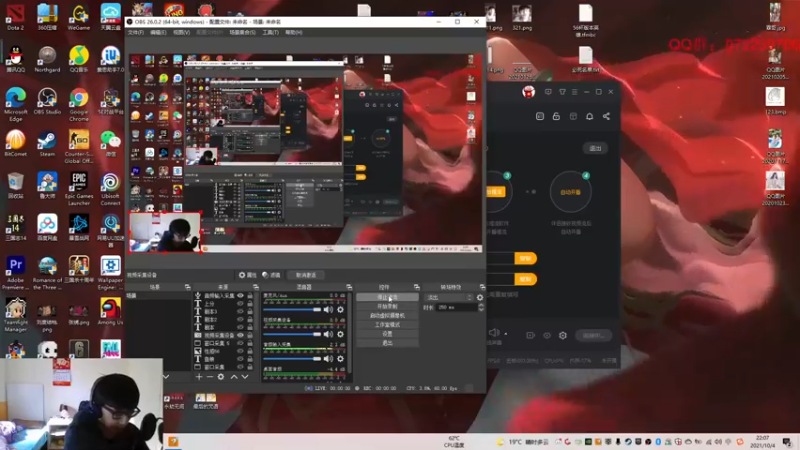This screenshot has width=800, height=450.
Task: Pop out the controls dock panel
Action: point(417,287)
